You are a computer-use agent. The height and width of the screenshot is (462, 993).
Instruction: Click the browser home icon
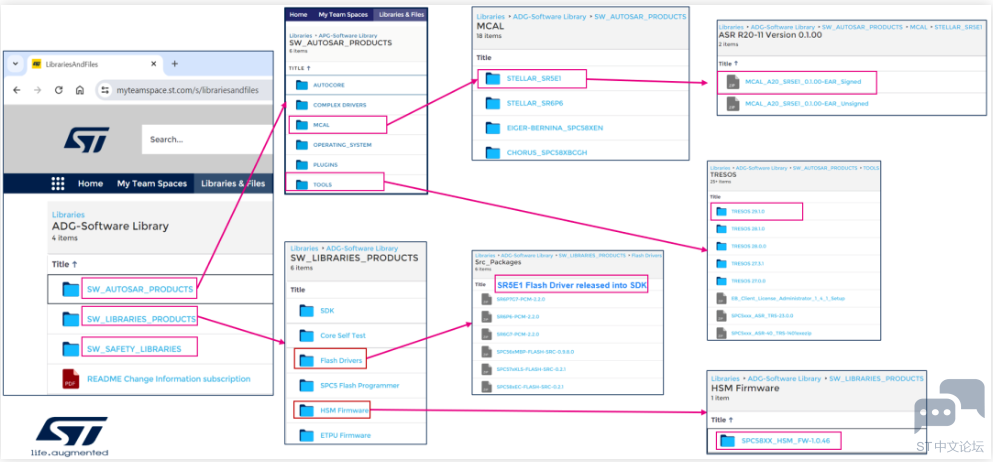point(80,90)
